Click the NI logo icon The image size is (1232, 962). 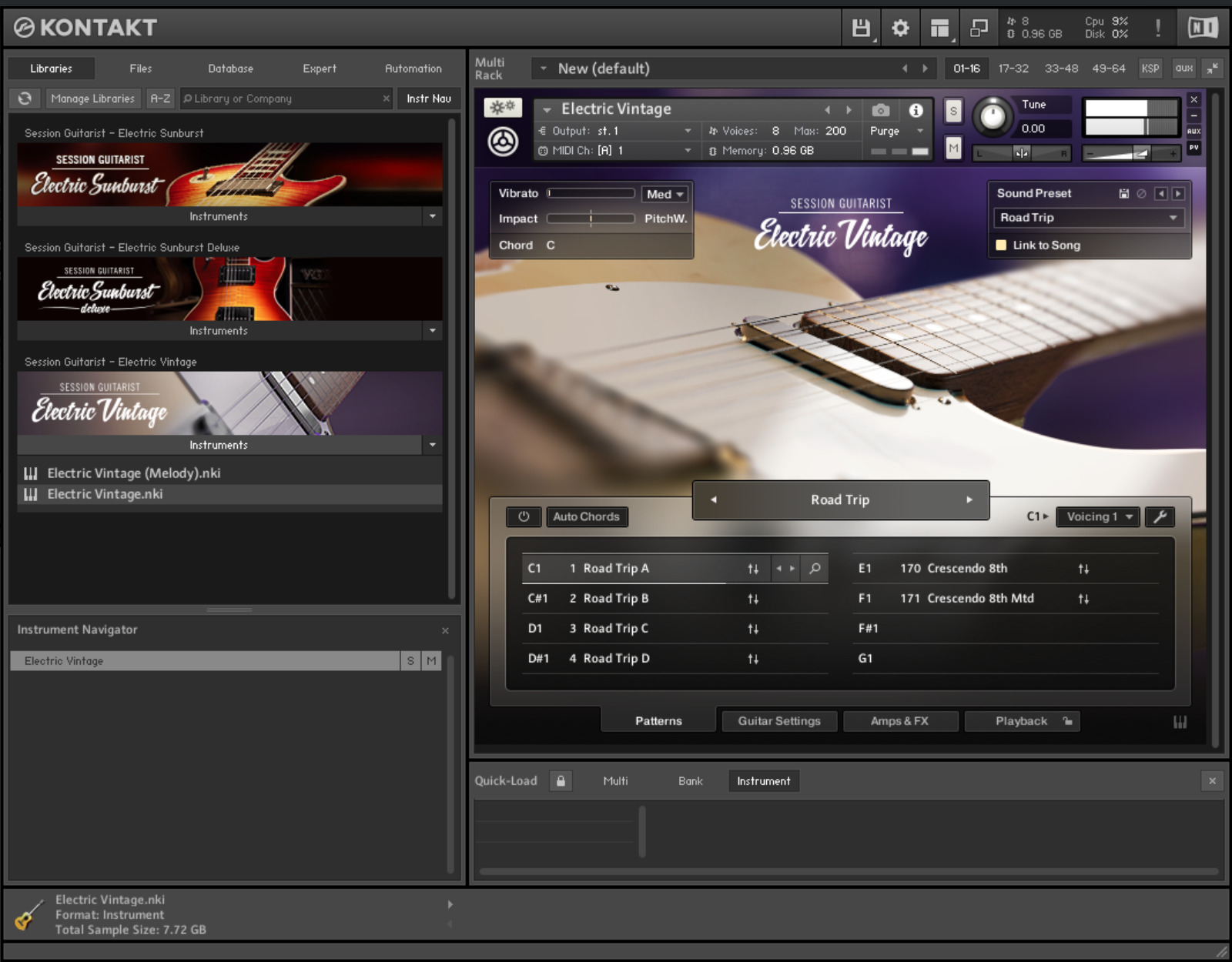[x=1203, y=28]
